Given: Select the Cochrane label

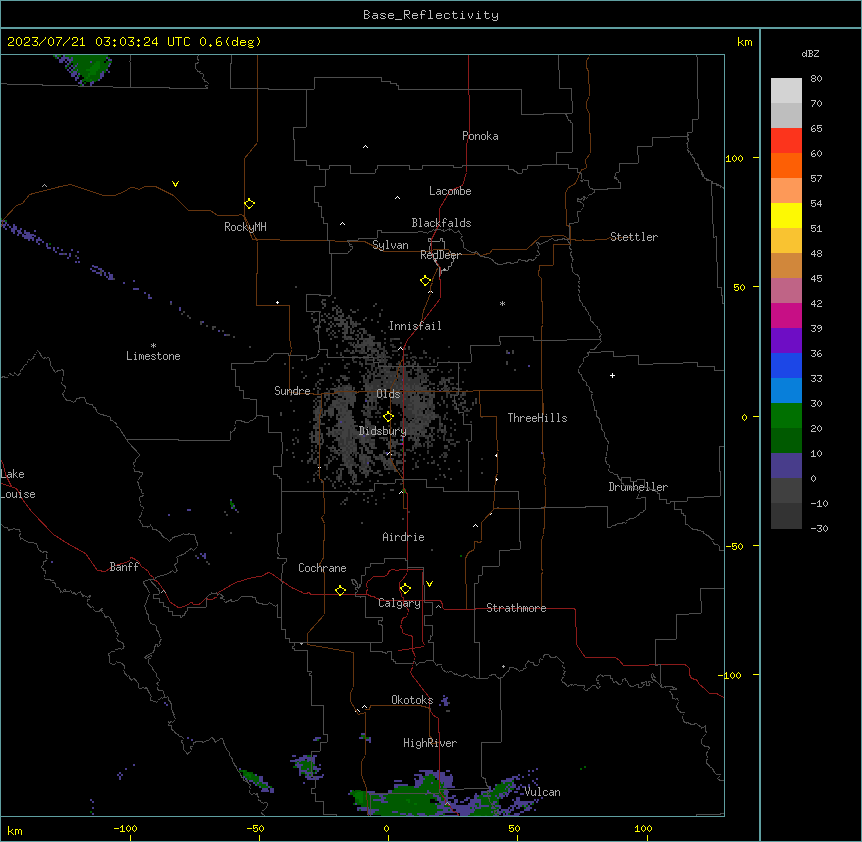Looking at the screenshot, I should pos(322,568).
